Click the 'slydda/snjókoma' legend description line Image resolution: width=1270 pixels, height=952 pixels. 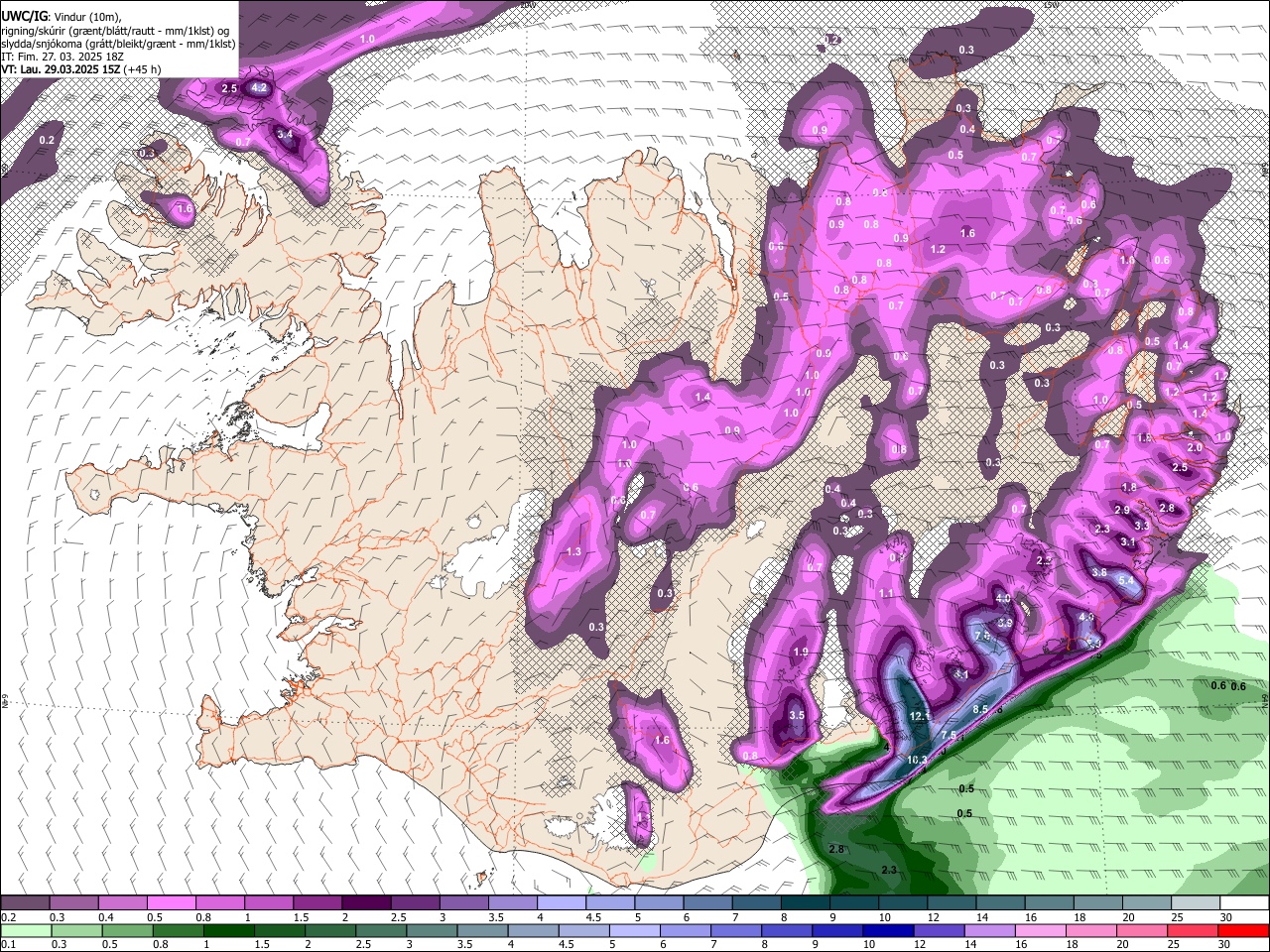click(x=118, y=44)
